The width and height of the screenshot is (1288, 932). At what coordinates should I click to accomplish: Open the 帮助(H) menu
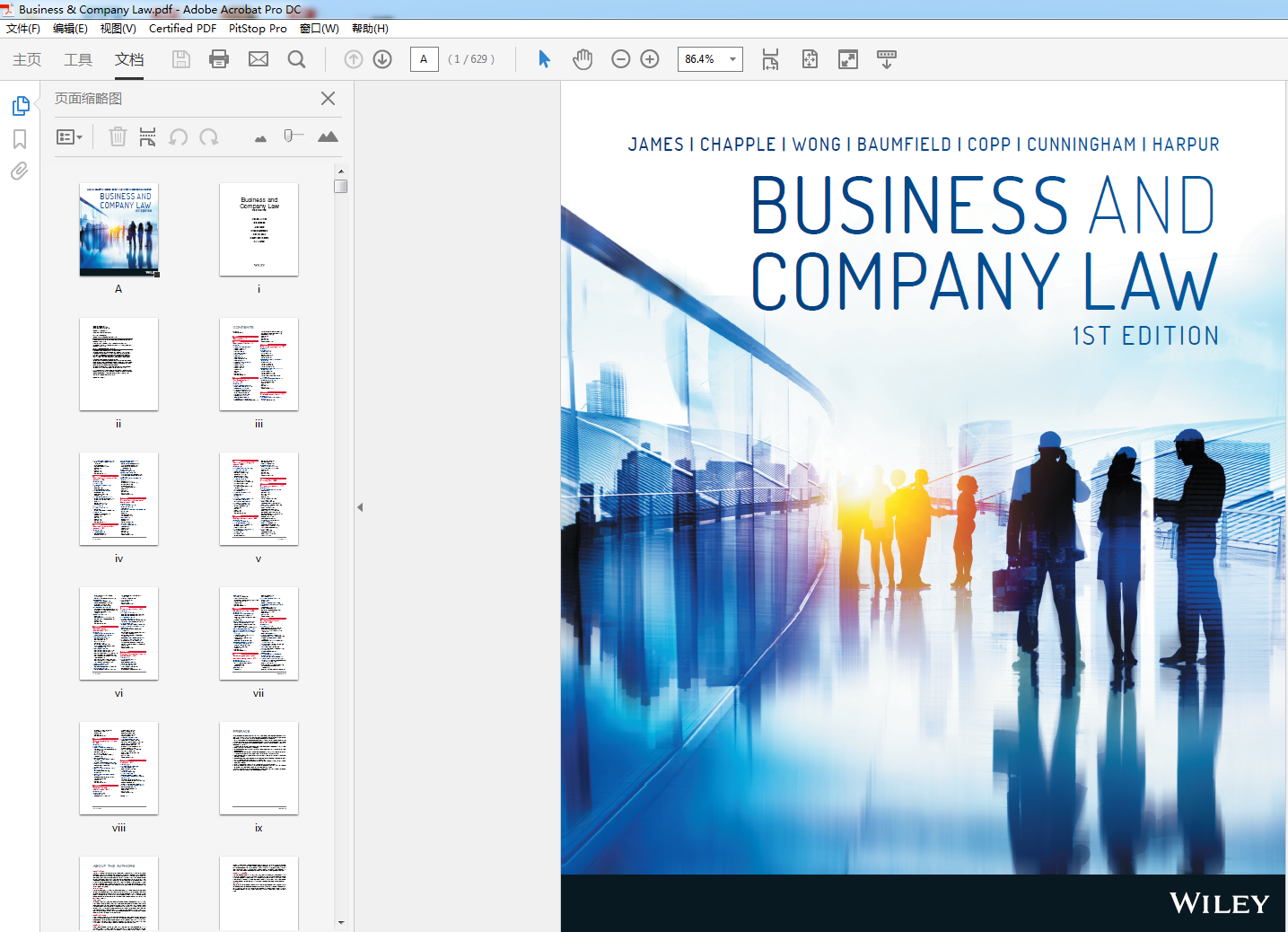coord(370,29)
